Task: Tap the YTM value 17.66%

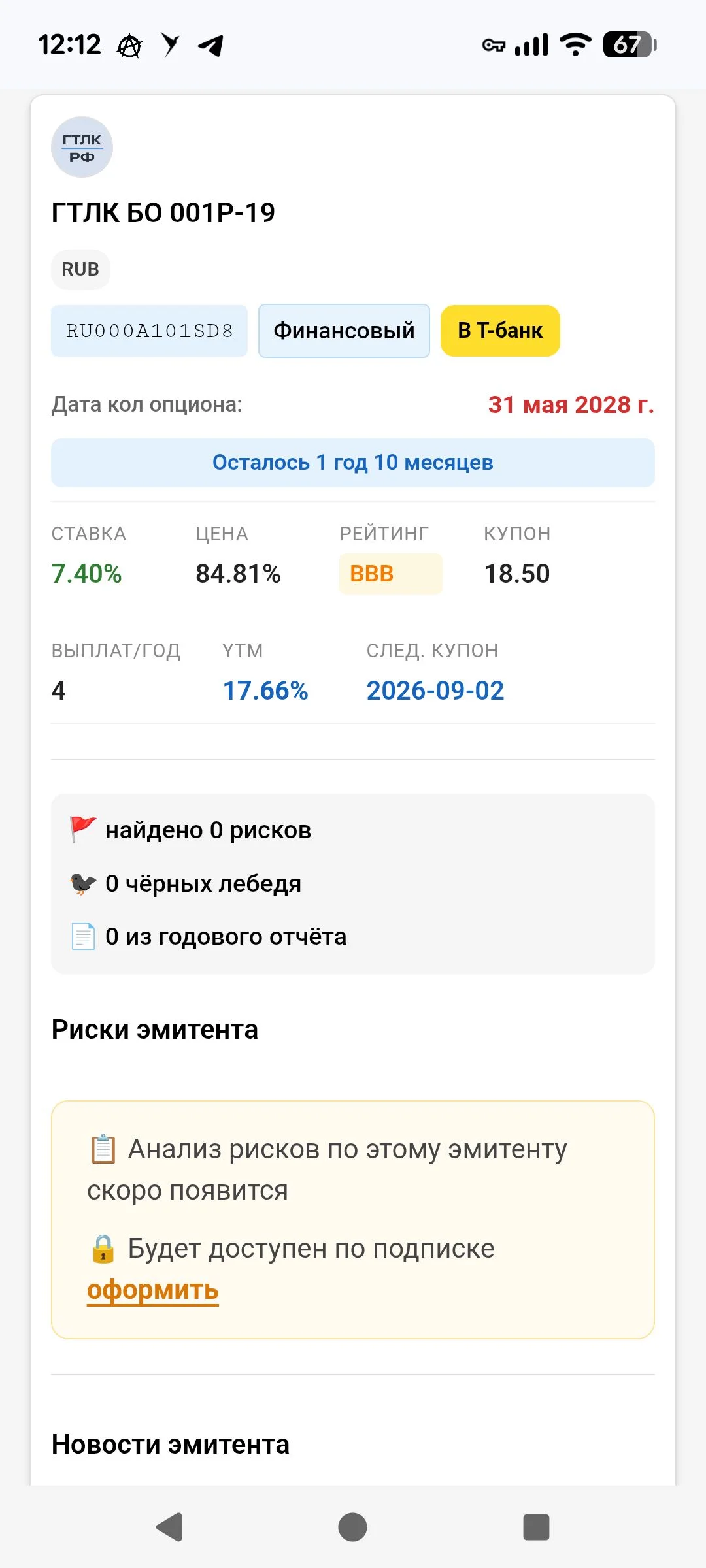Action: pyautogui.click(x=265, y=691)
